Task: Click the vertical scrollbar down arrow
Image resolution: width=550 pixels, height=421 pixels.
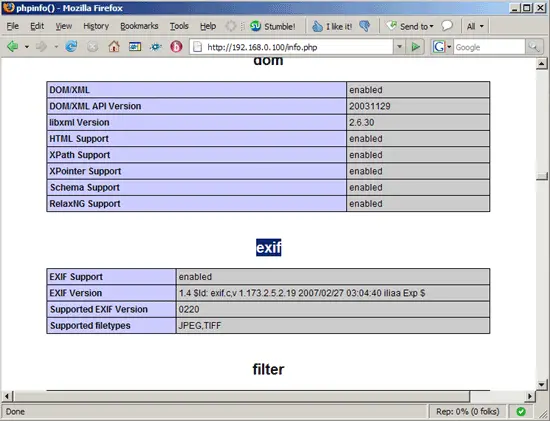Action: point(542,385)
